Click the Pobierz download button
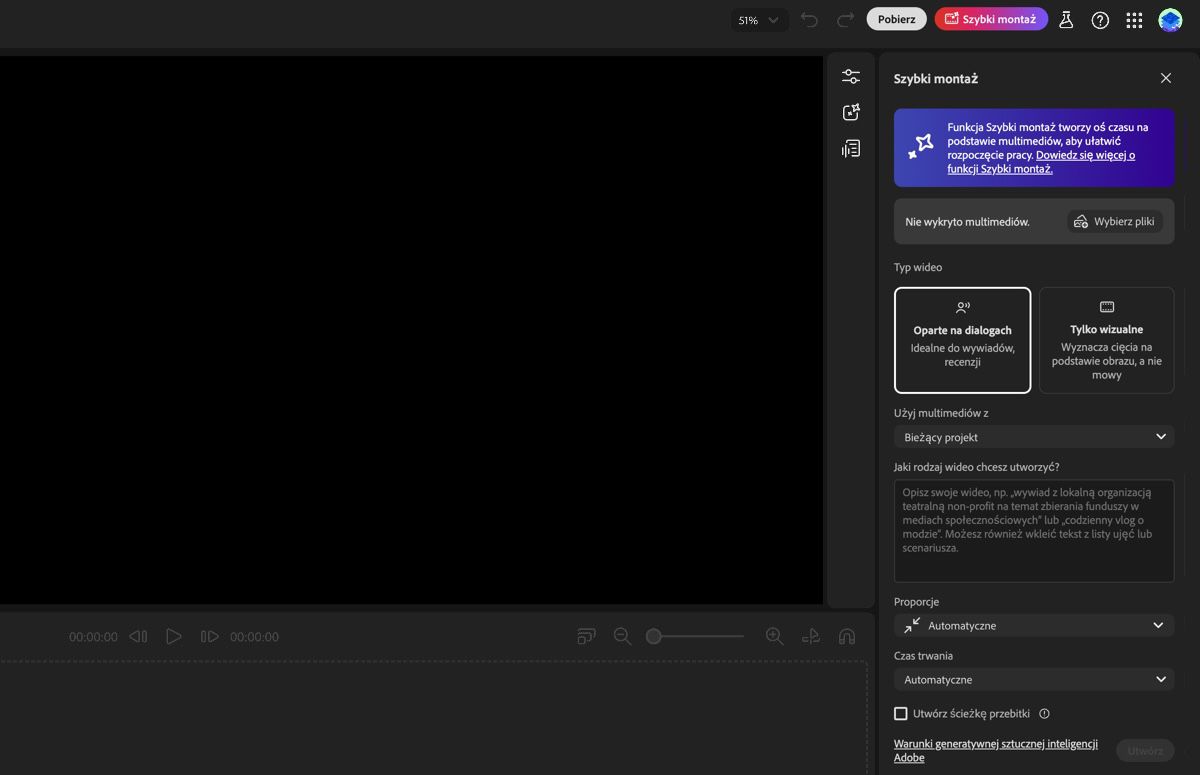 click(896, 19)
